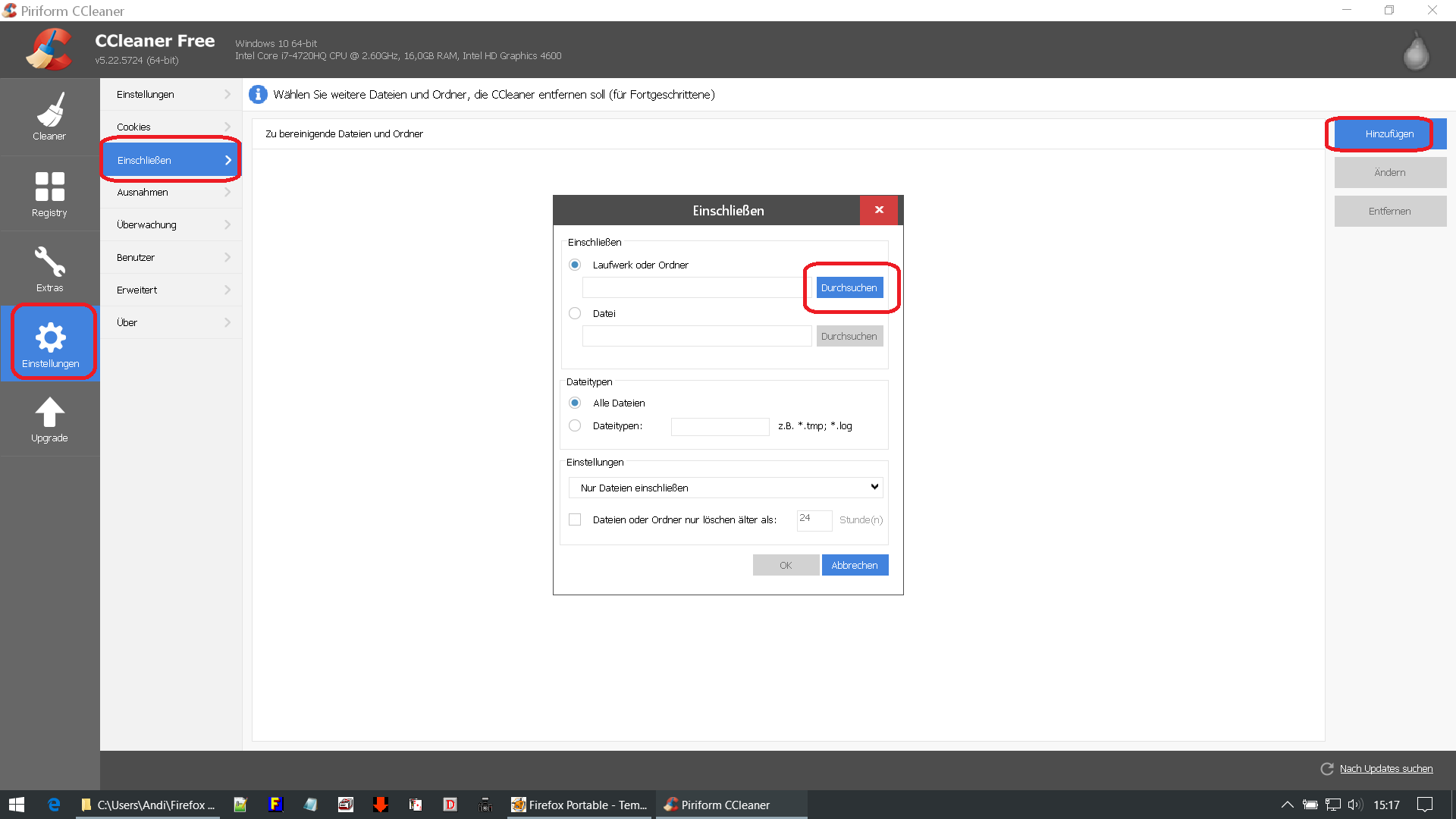1456x819 pixels.
Task: Open Microsoft Edge from the taskbar
Action: [54, 805]
